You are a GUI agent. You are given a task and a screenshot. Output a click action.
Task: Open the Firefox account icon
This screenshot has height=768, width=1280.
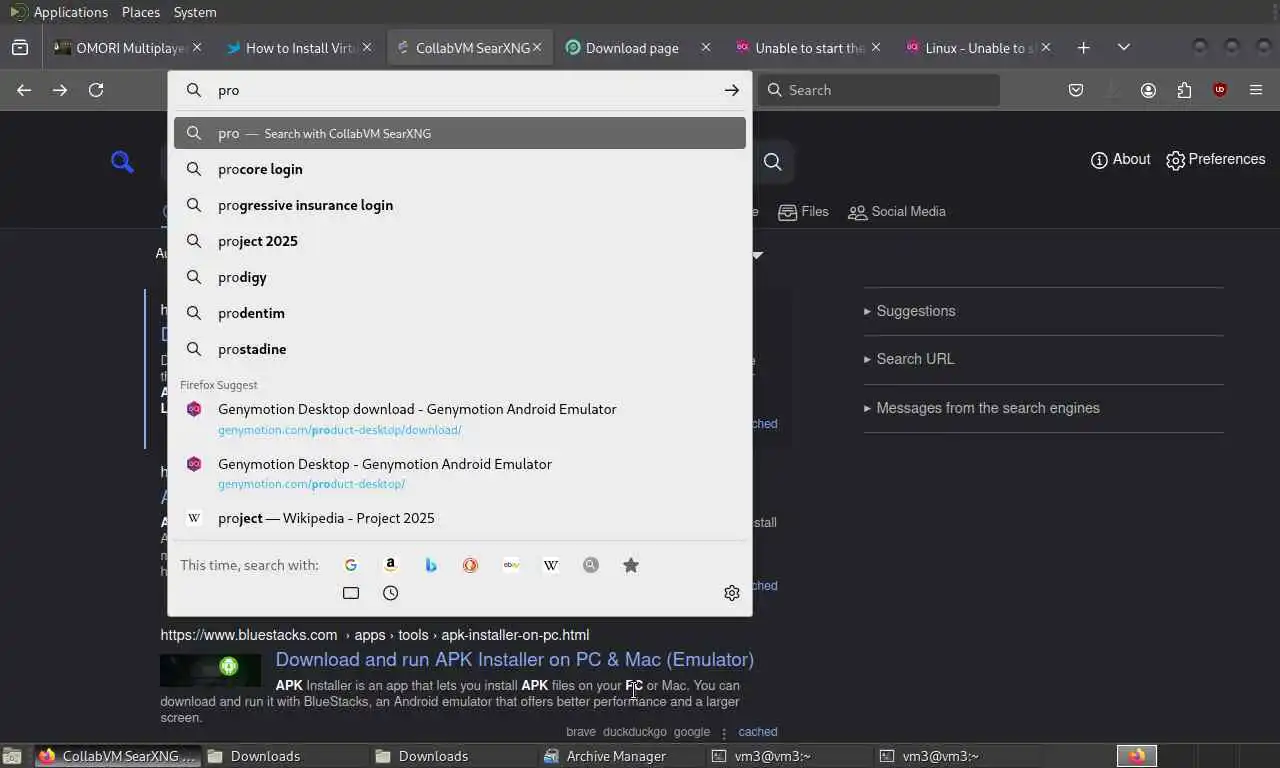click(1148, 90)
